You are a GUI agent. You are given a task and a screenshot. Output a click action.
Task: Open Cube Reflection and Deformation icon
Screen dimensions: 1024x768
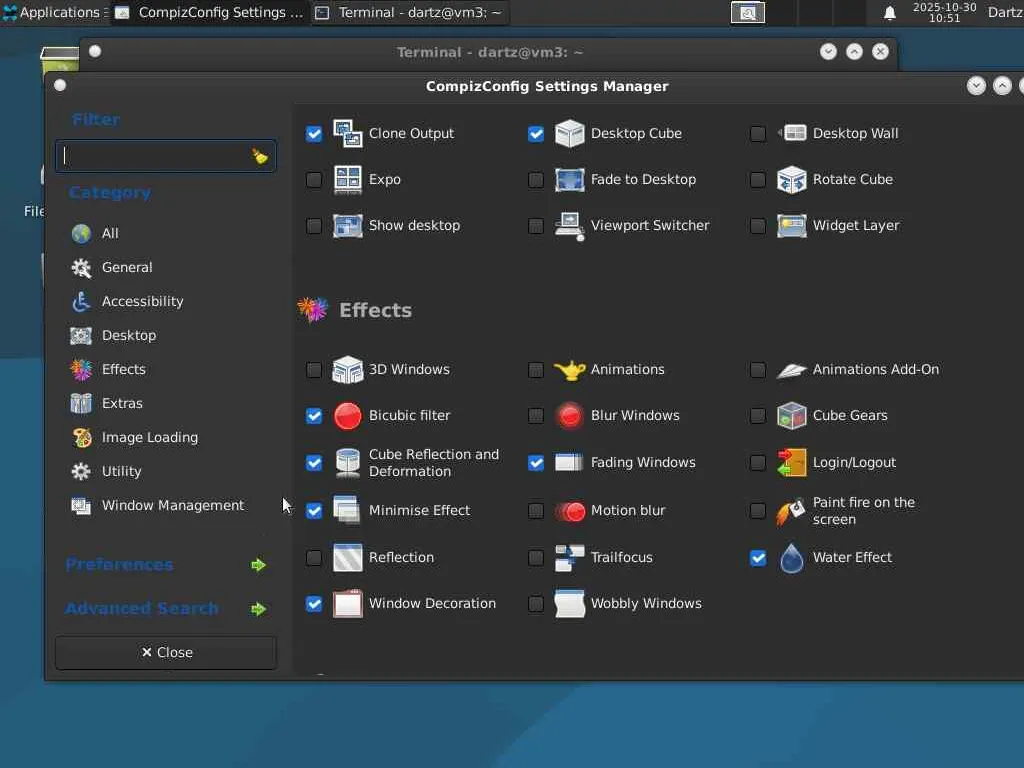tap(347, 462)
